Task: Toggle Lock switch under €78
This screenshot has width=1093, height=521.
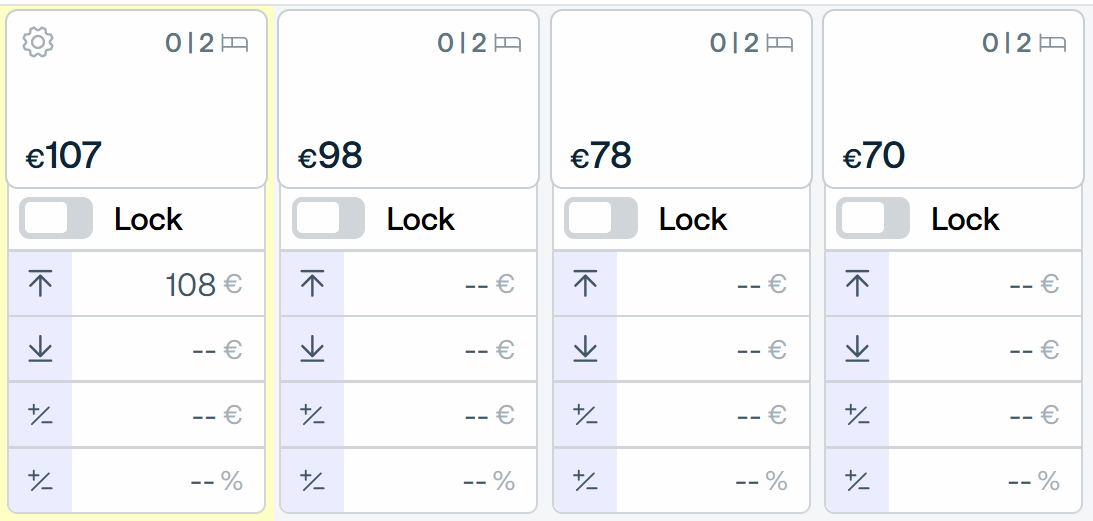Action: pos(601,218)
